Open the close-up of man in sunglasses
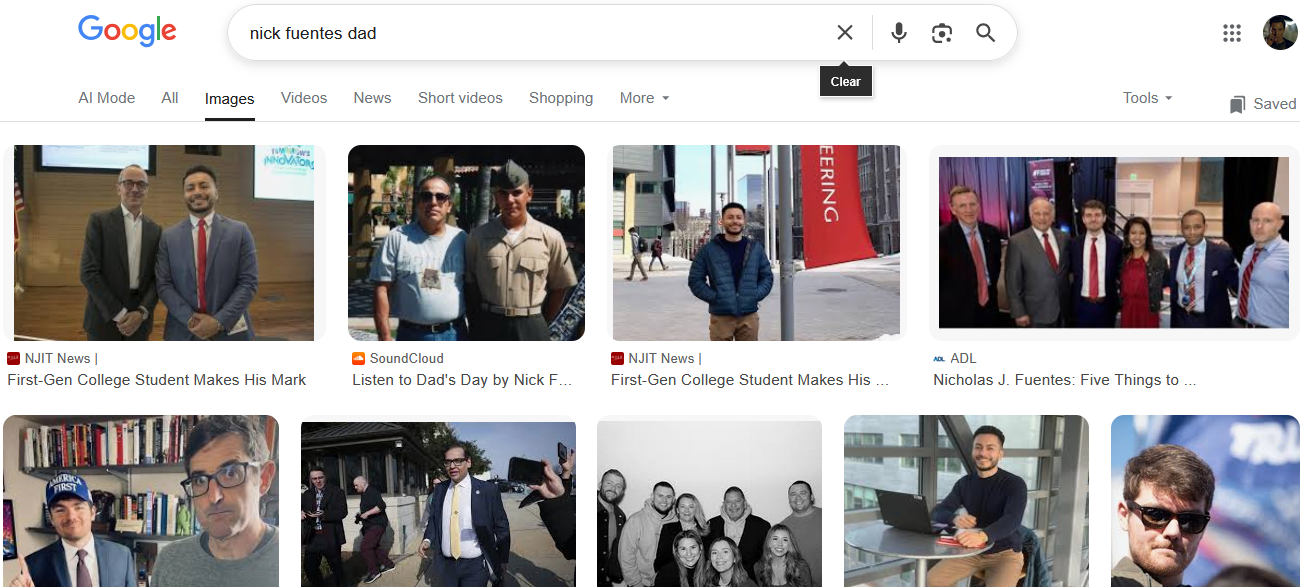This screenshot has height=587, width=1300. pyautogui.click(x=1205, y=501)
